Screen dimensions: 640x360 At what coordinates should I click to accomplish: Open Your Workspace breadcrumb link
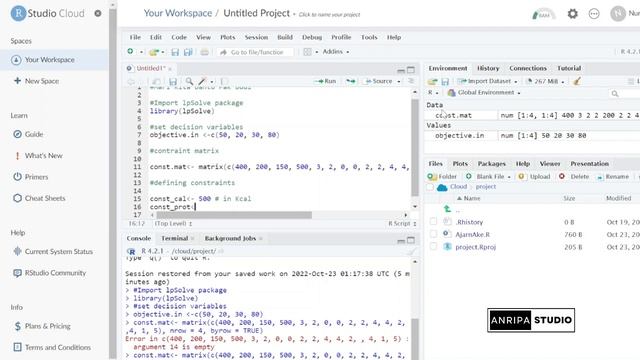178,13
